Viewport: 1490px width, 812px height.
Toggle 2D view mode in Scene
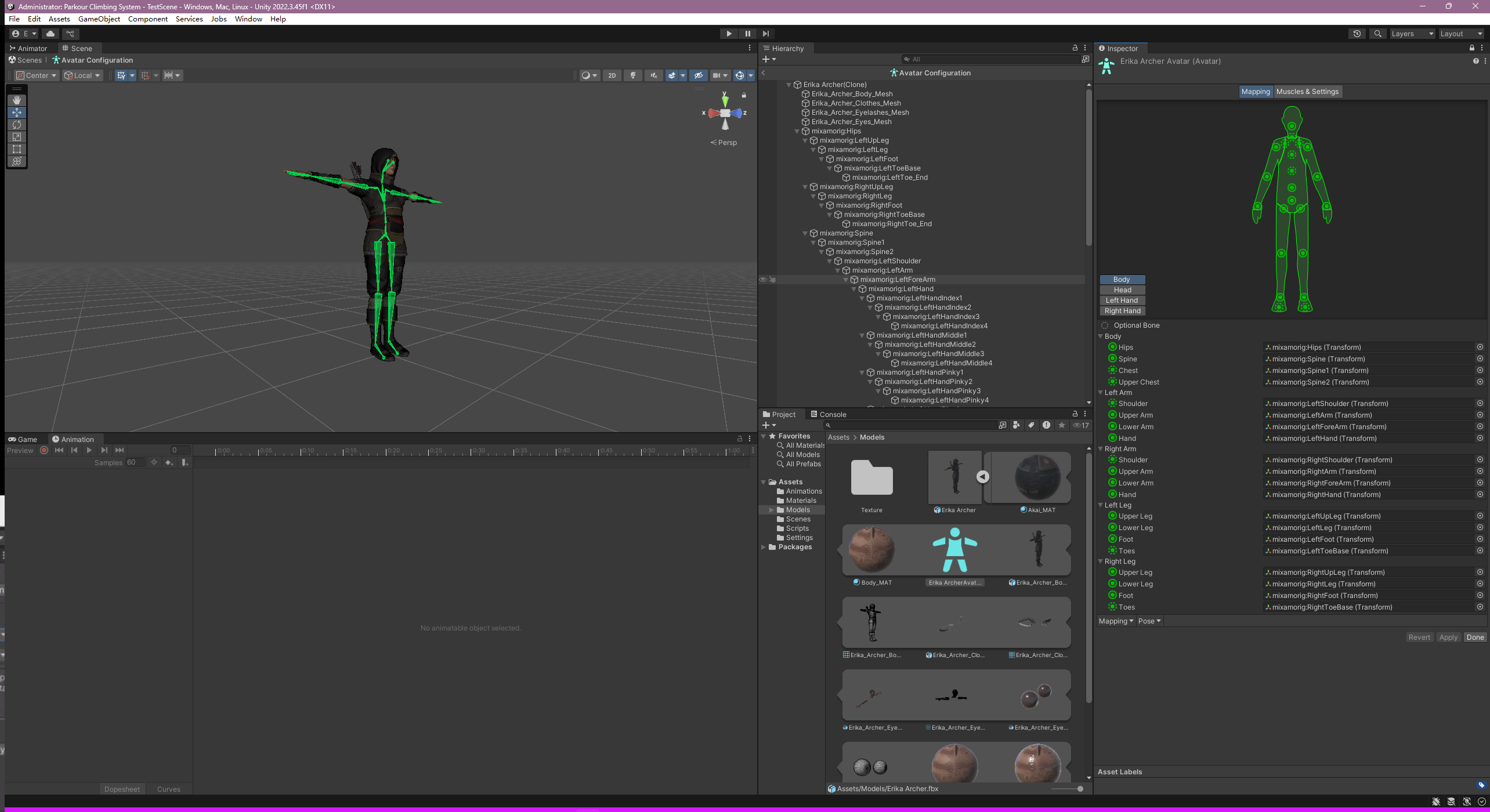pyautogui.click(x=612, y=75)
